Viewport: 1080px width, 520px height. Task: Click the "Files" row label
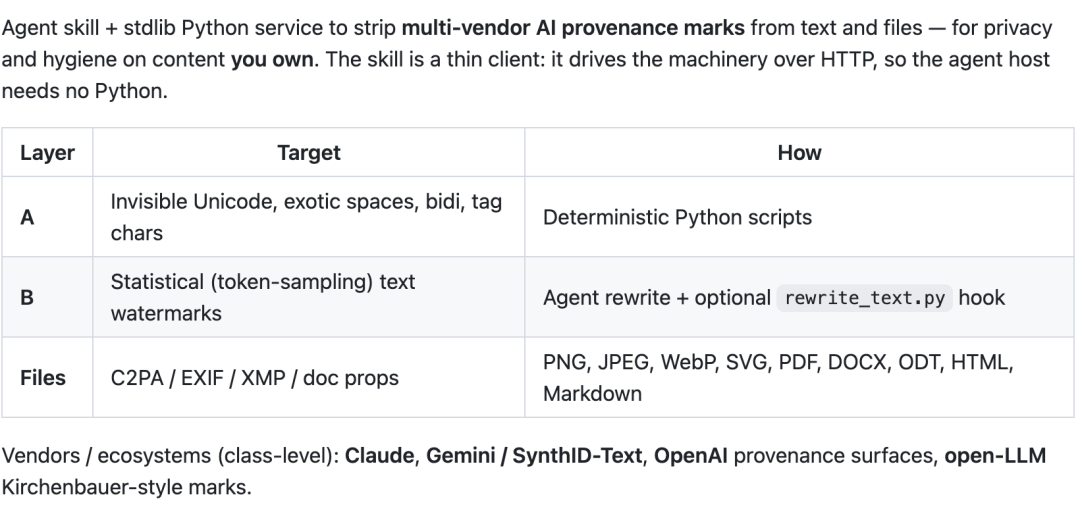[43, 378]
